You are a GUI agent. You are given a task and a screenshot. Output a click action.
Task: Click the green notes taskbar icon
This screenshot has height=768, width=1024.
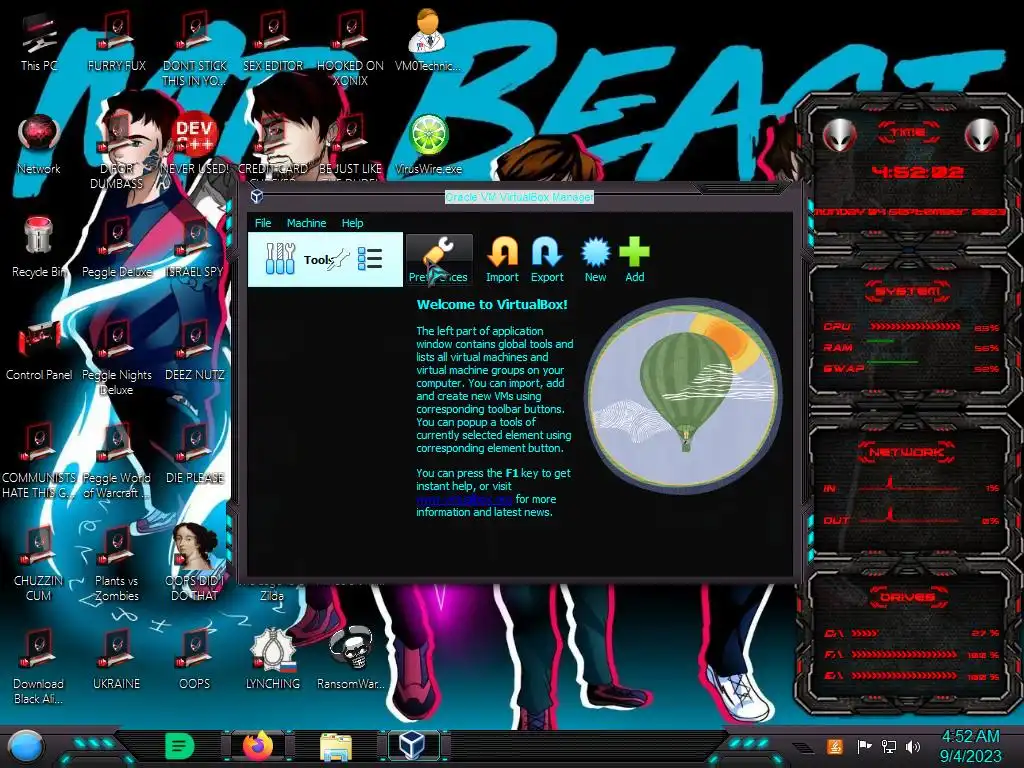click(180, 746)
